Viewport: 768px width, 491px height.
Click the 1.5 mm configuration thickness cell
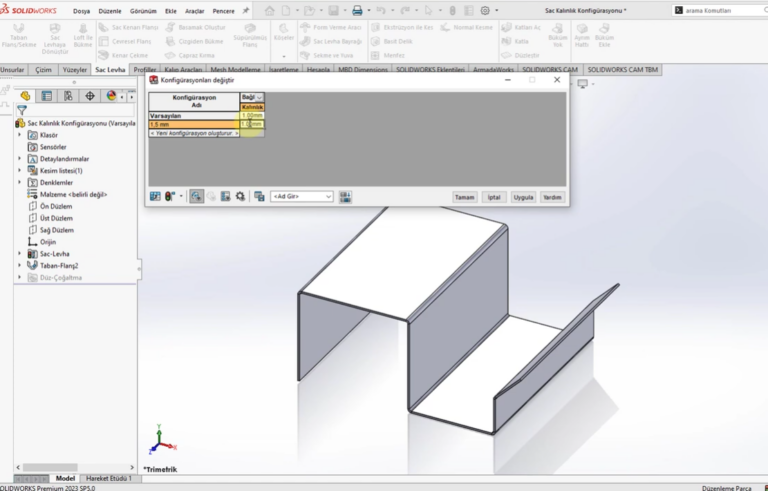pos(252,124)
